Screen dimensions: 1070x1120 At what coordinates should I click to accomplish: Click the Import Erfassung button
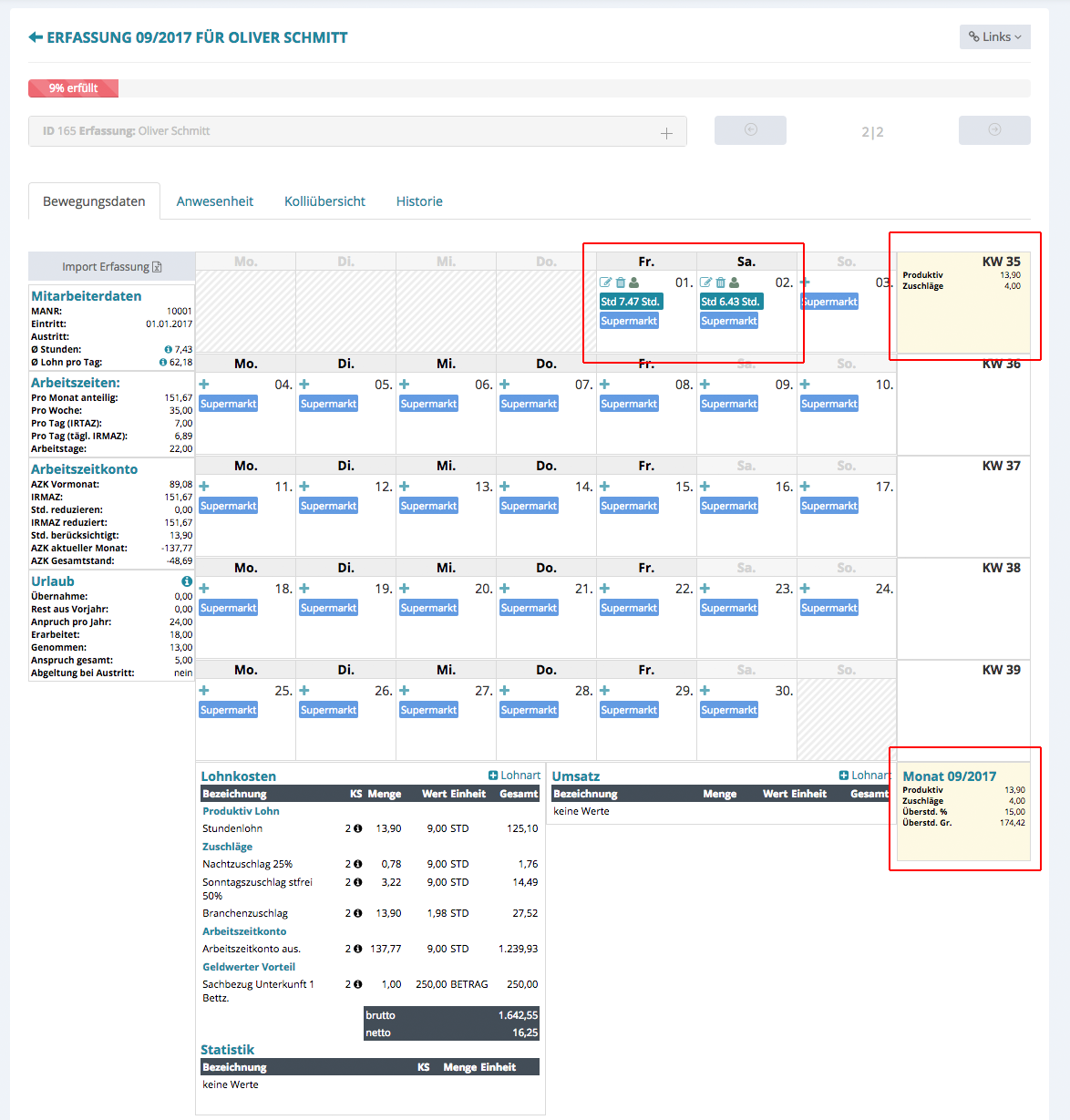tap(111, 267)
